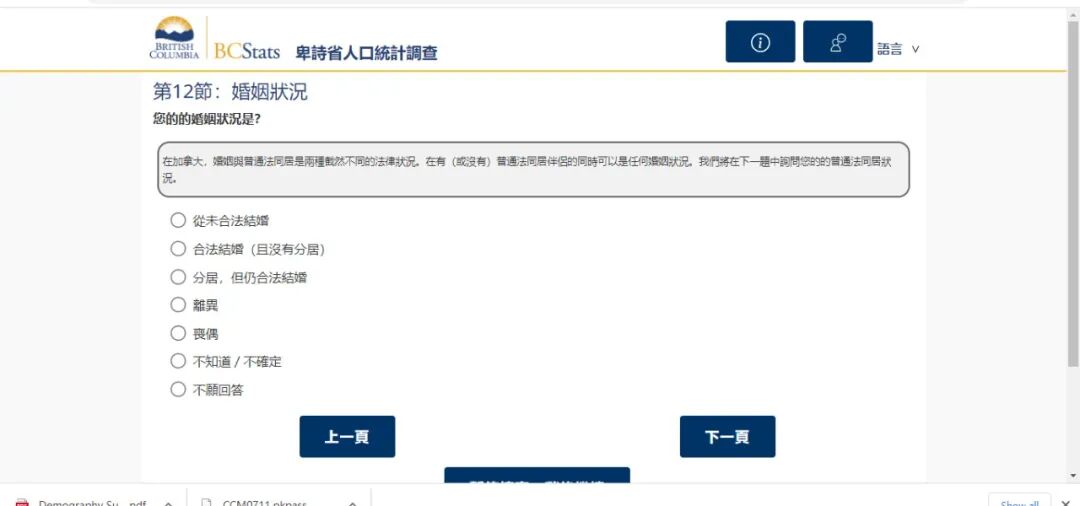
Task: Click Show all downloads button
Action: pos(1019,501)
